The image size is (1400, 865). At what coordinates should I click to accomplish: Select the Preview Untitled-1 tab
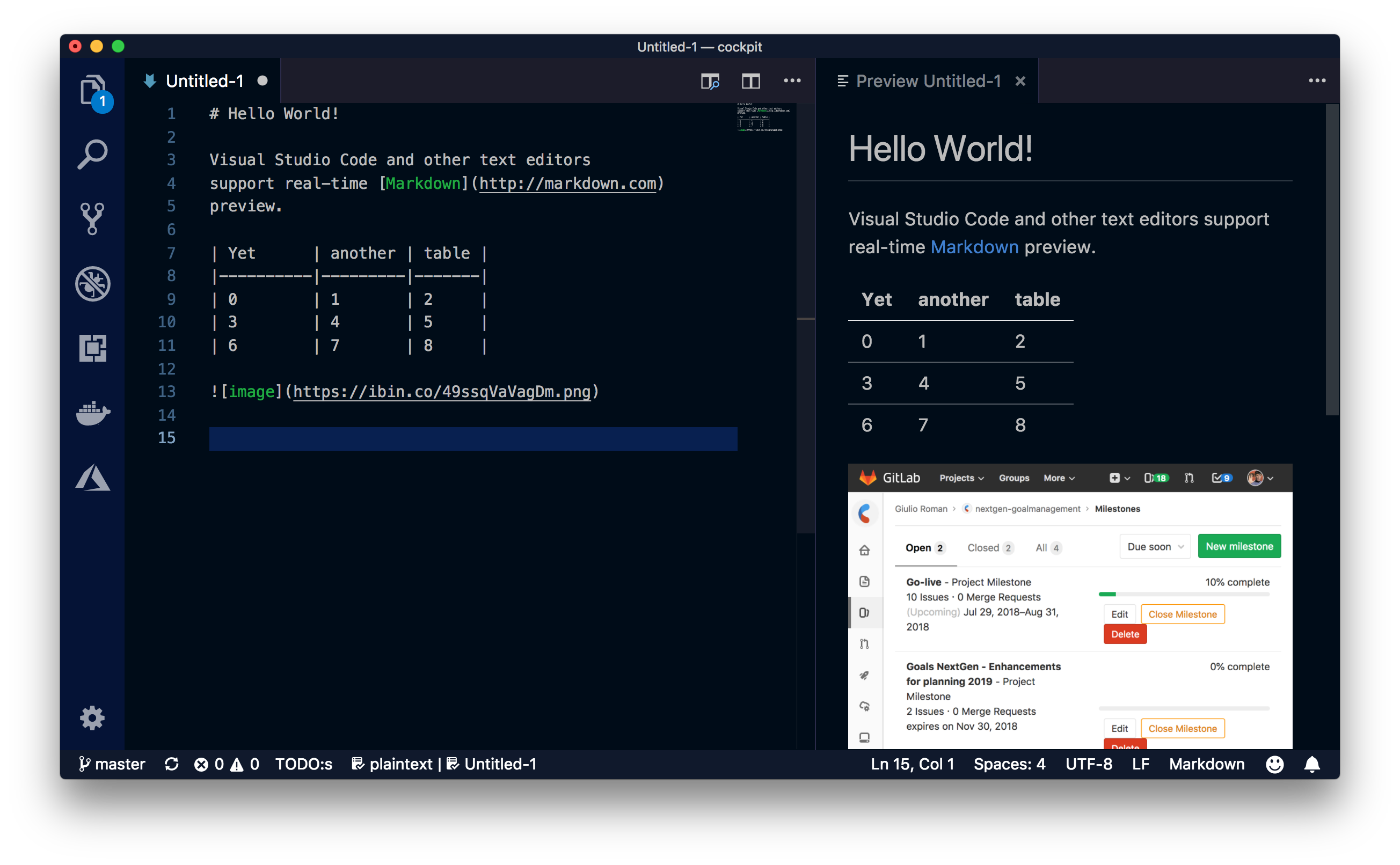click(x=927, y=80)
